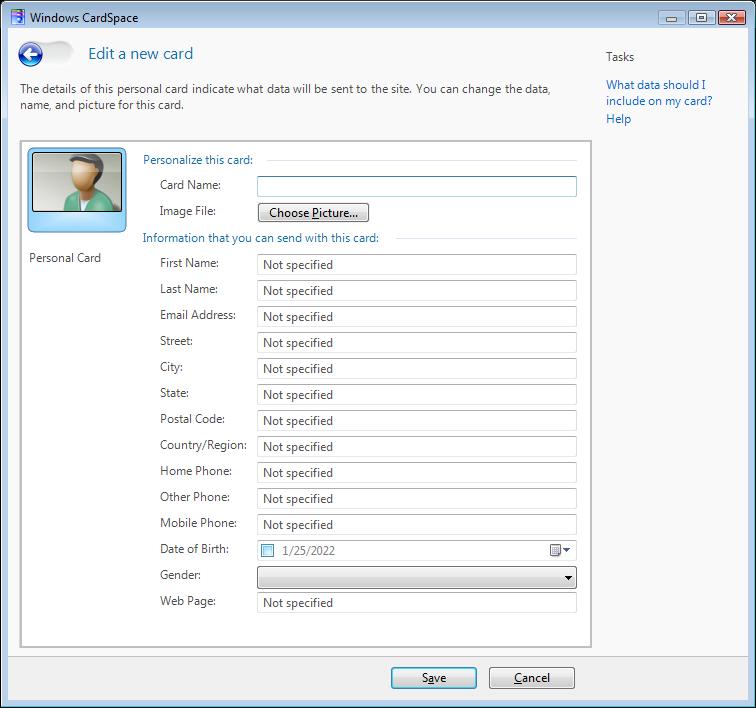Click the First Name field
The image size is (756, 708).
coord(417,265)
